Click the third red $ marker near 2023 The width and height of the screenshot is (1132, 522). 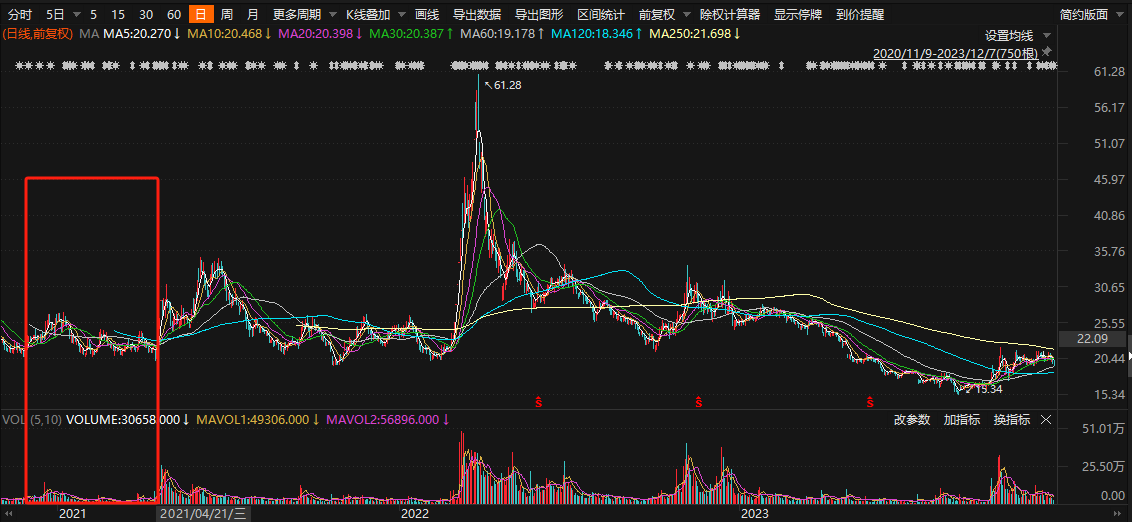(x=868, y=402)
